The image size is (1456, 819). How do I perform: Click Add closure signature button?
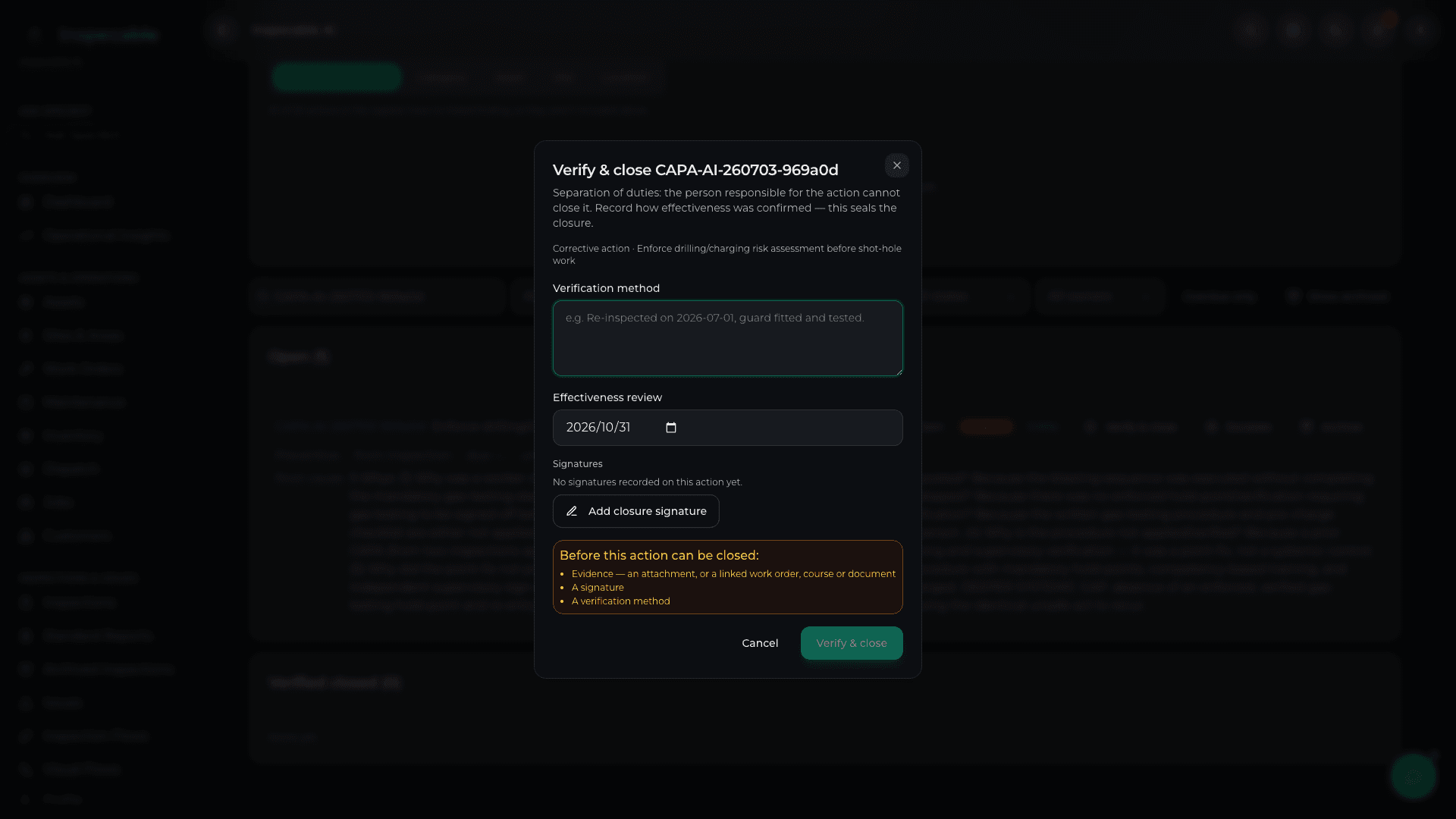tap(635, 511)
